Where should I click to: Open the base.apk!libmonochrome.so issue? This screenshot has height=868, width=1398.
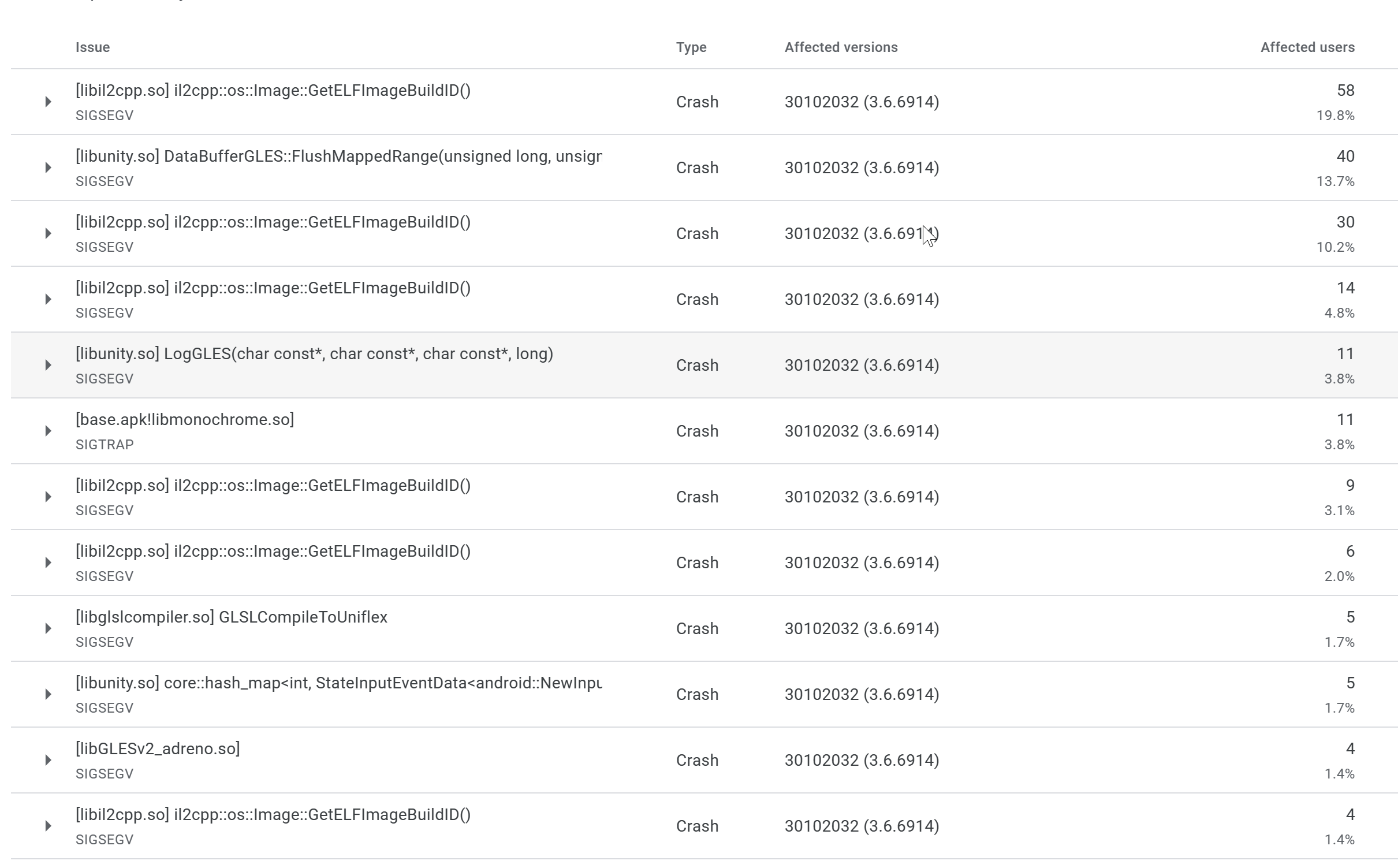(x=184, y=419)
